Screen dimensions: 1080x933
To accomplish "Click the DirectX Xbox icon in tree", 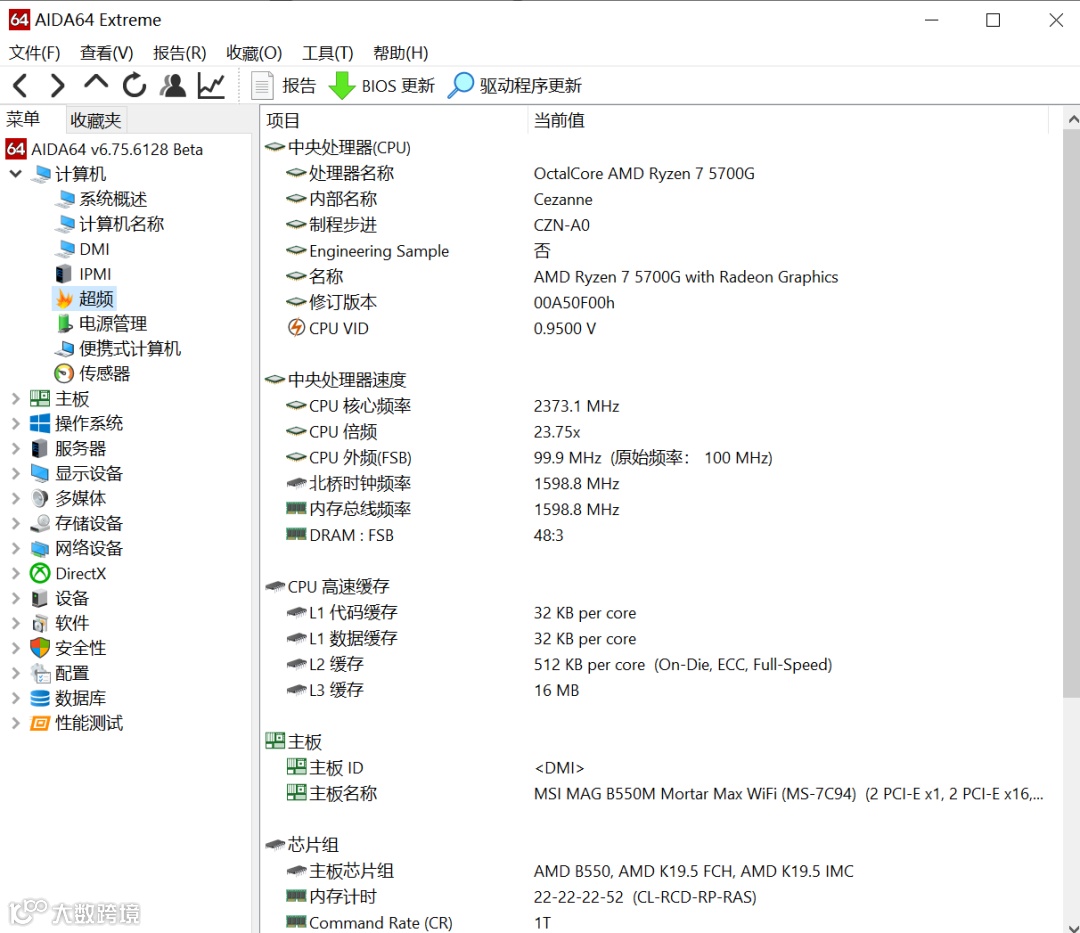I will coord(40,573).
